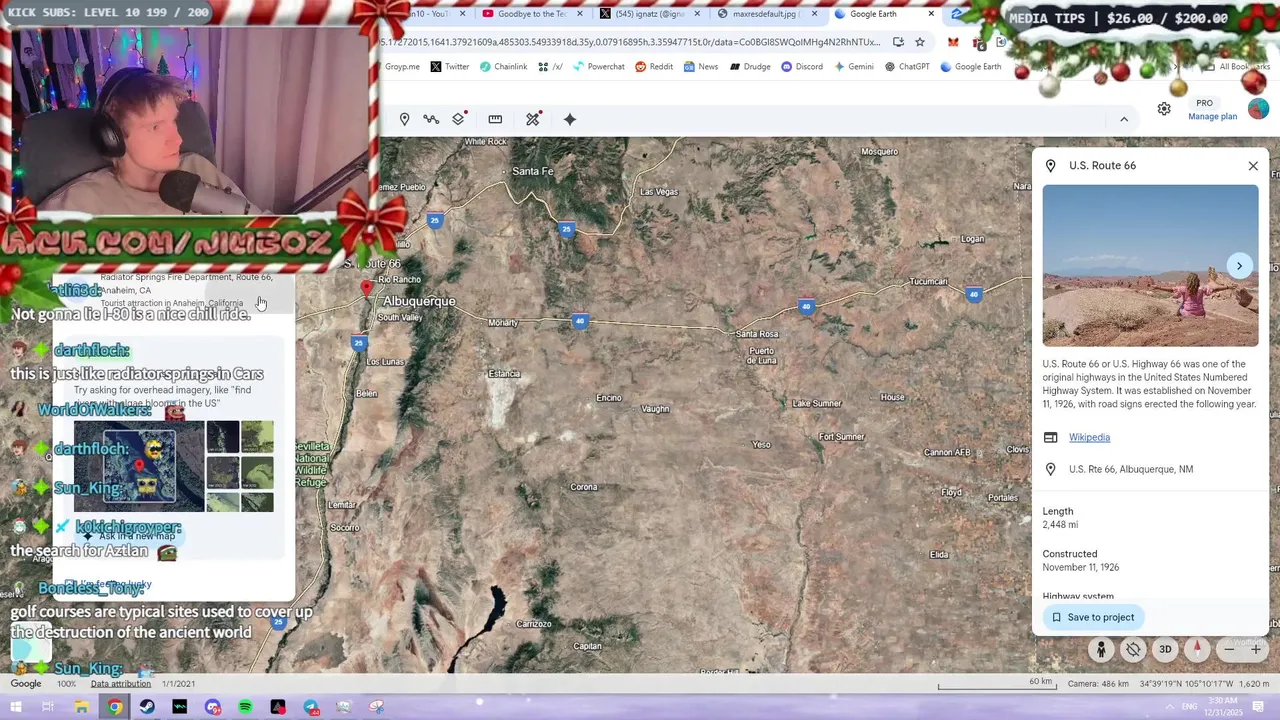This screenshot has width=1280, height=720.
Task: Open the Route 66 photo thumbnail
Action: coord(1150,266)
